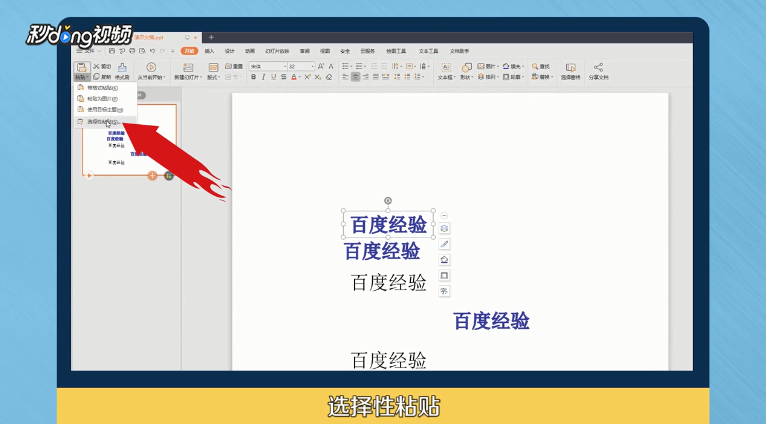The height and width of the screenshot is (424, 766).
Task: Click the save icon in quick access toolbar
Action: pos(112,51)
